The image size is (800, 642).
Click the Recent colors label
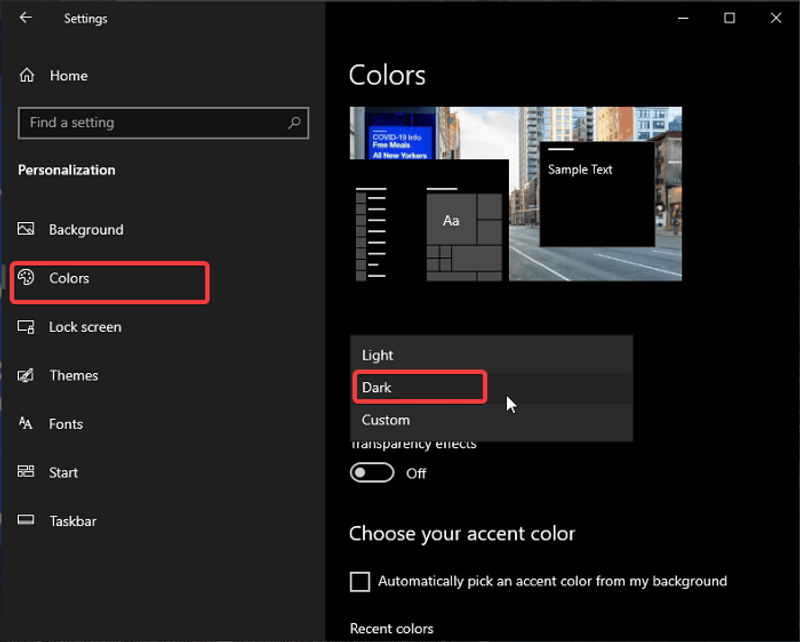point(391,629)
